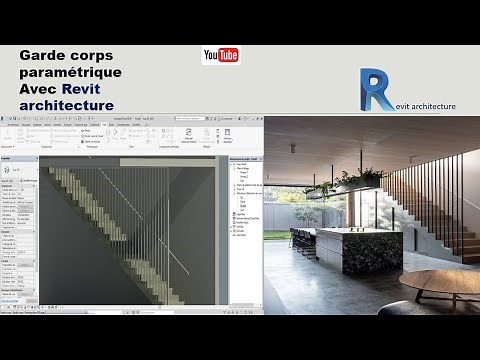Open the Sélectionner panel dropdown
Screen dimensions: 480x360
point(8,147)
